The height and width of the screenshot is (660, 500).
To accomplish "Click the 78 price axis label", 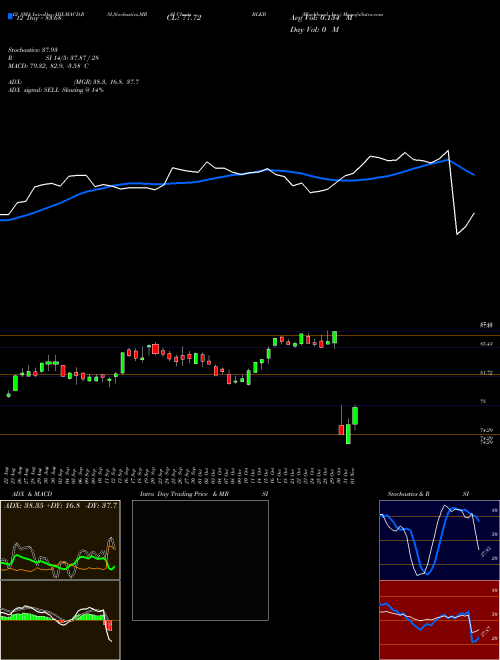I will tap(483, 402).
